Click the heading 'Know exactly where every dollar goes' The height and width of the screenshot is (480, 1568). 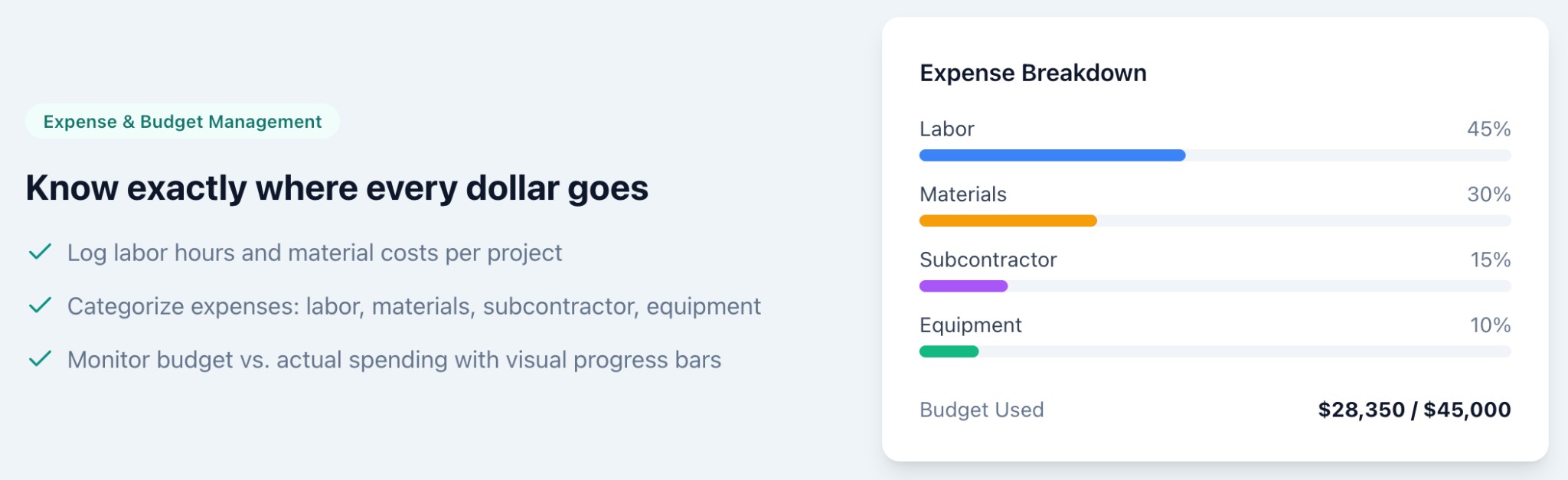click(x=337, y=187)
